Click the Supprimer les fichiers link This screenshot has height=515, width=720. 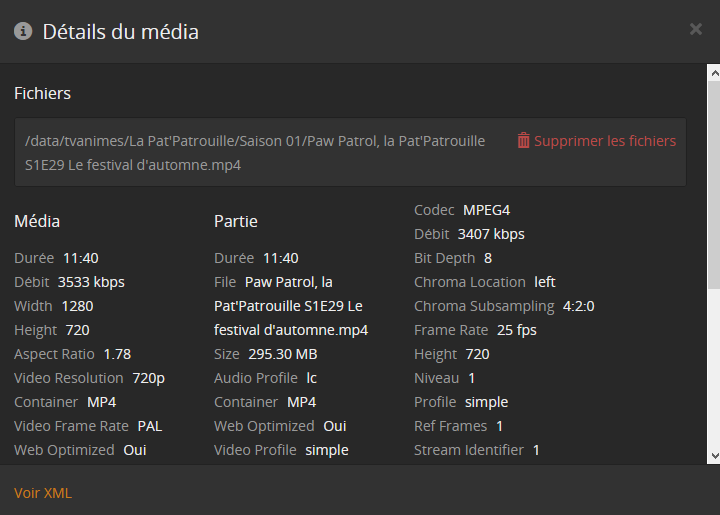click(x=605, y=141)
